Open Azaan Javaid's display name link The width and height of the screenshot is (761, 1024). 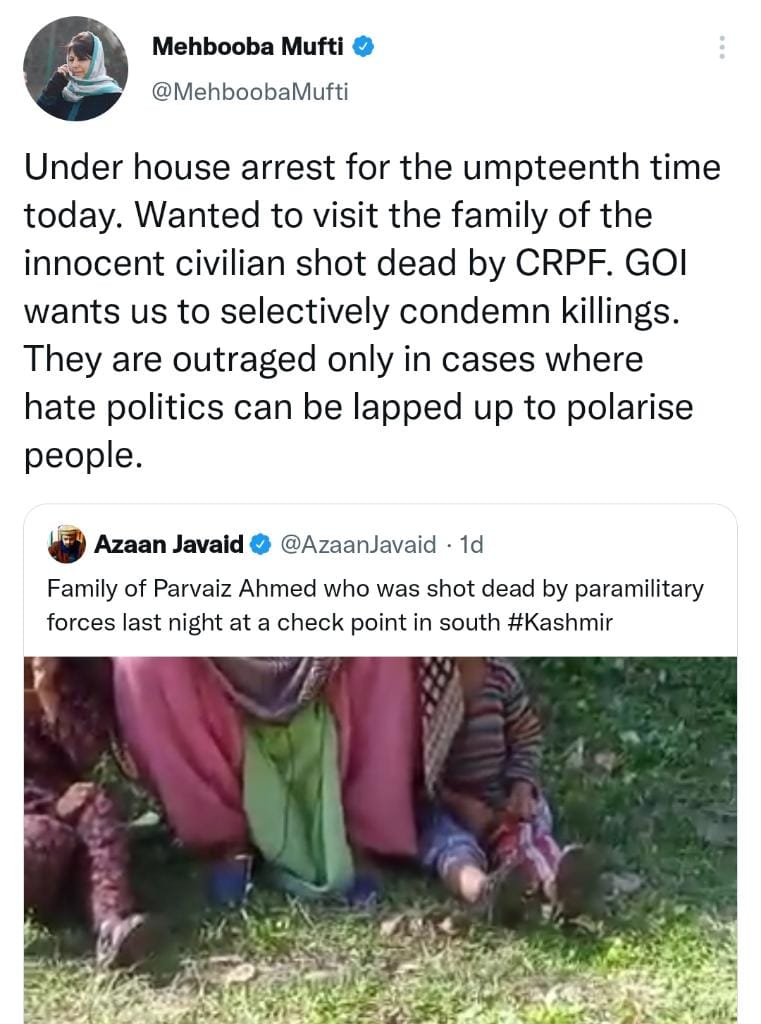(168, 545)
